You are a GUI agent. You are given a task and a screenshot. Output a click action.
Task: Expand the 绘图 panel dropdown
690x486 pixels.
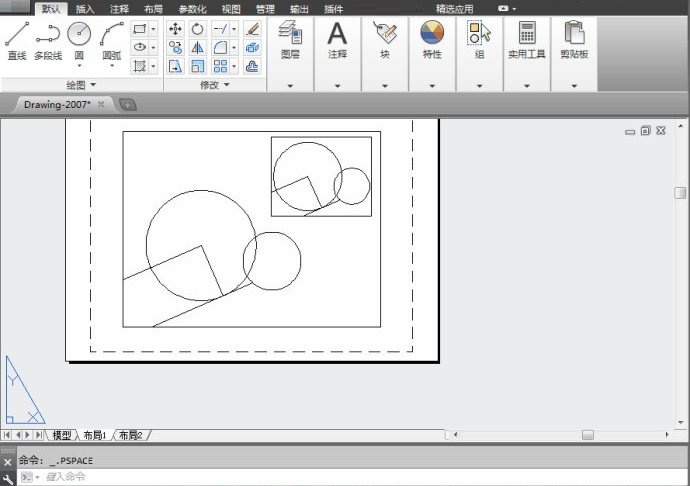80,85
